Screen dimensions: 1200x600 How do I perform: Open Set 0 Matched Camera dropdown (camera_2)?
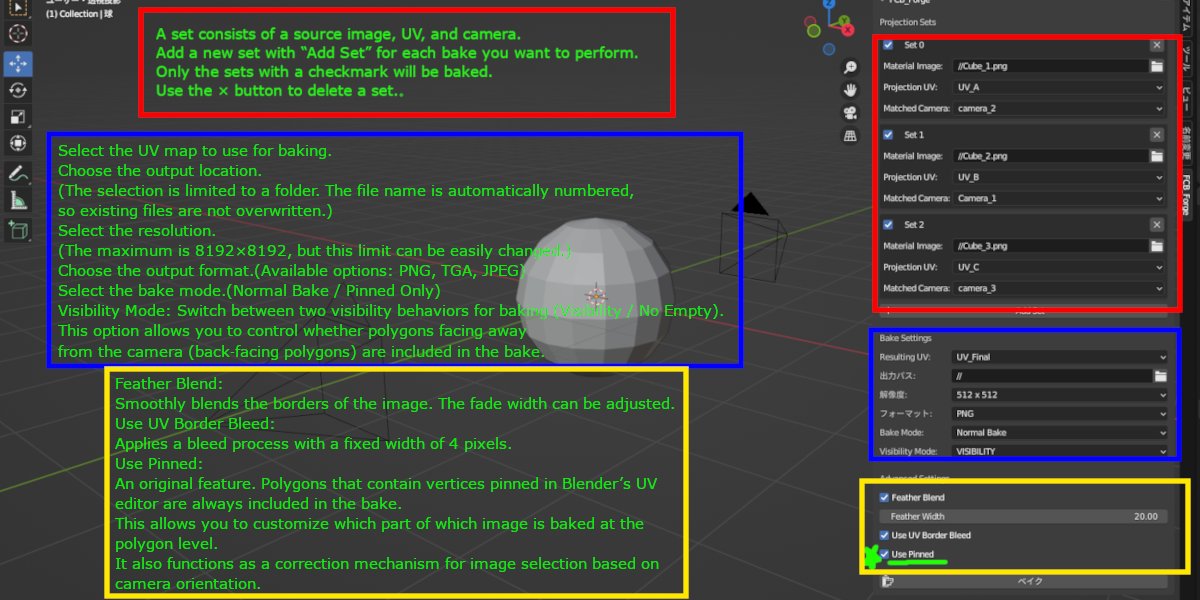[x=1059, y=108]
